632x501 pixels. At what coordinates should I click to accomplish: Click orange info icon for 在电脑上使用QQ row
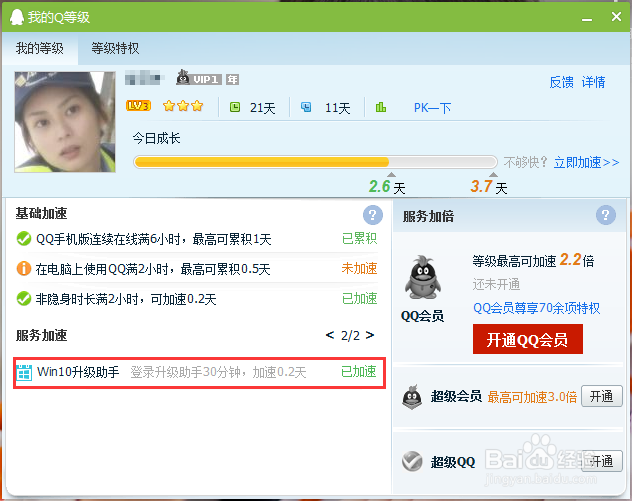(x=24, y=268)
